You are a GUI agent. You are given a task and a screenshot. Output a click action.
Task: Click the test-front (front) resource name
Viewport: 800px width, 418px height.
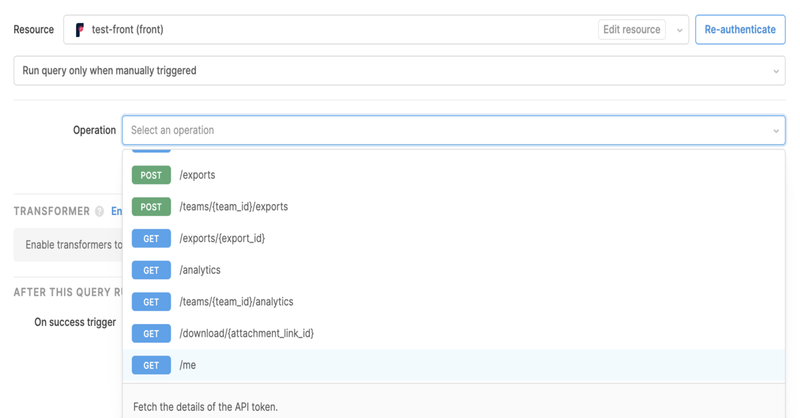127,30
